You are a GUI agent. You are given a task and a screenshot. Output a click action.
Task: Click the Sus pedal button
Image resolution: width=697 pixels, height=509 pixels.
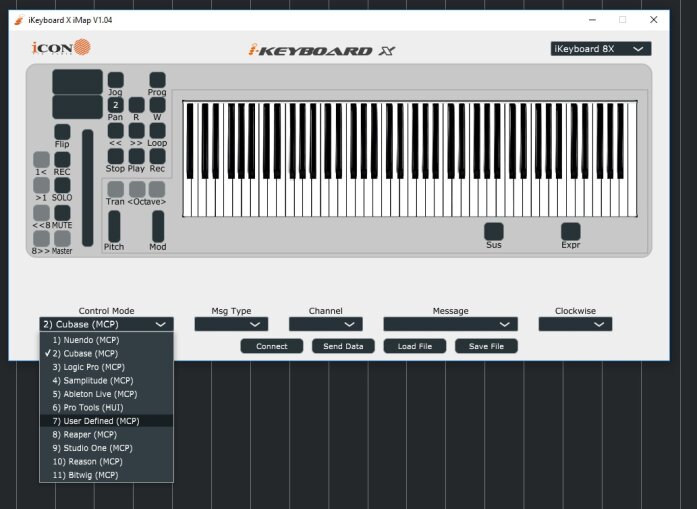pos(493,232)
